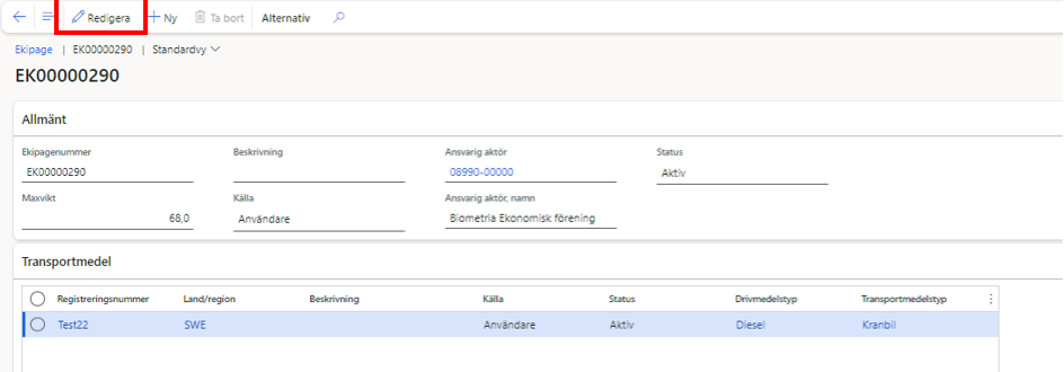
Task: Open the Ansvarig aktör 08990-00000 link
Action: click(x=481, y=172)
